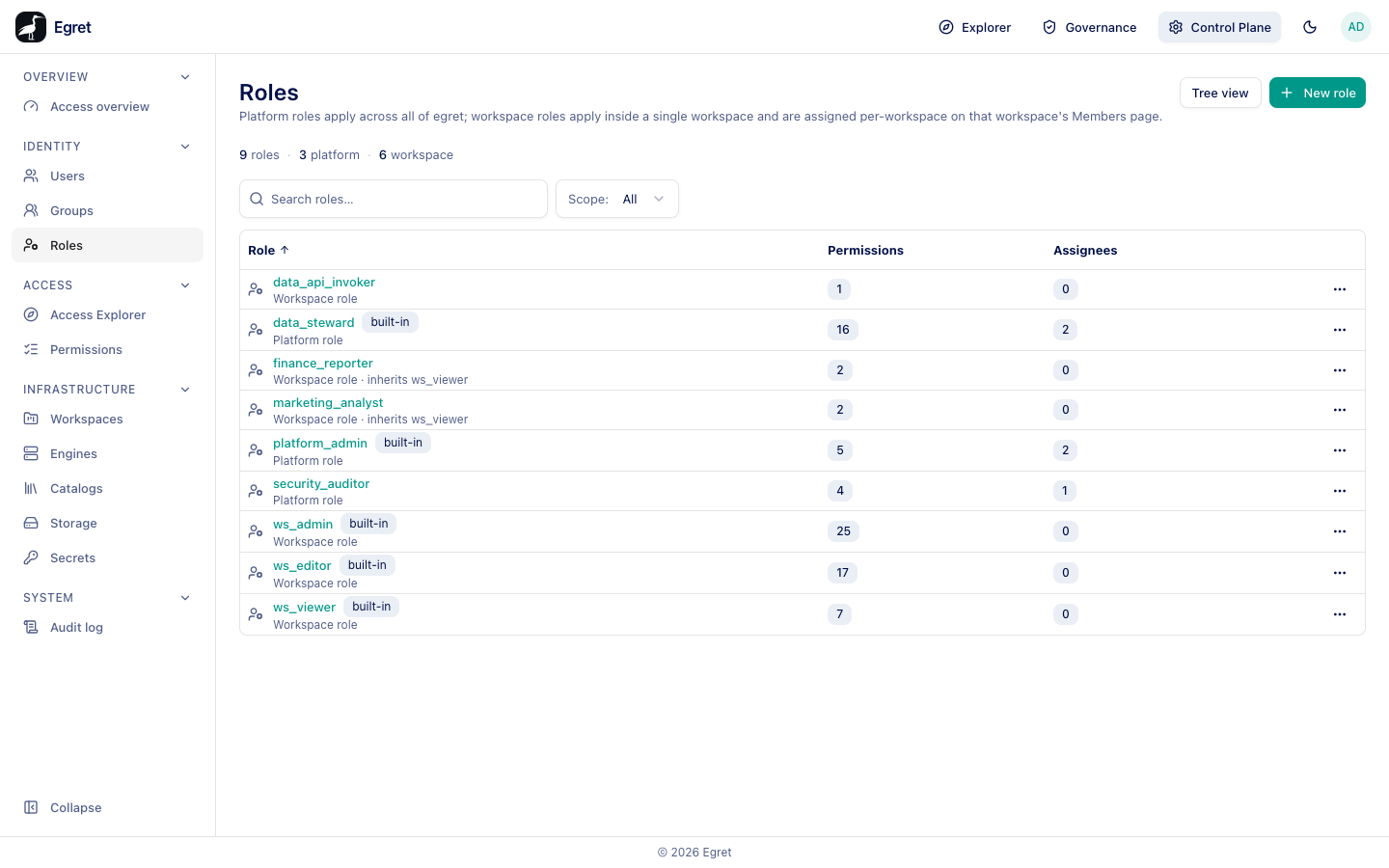This screenshot has width=1389, height=868.
Task: Focus the Search roles input field
Action: 394,199
